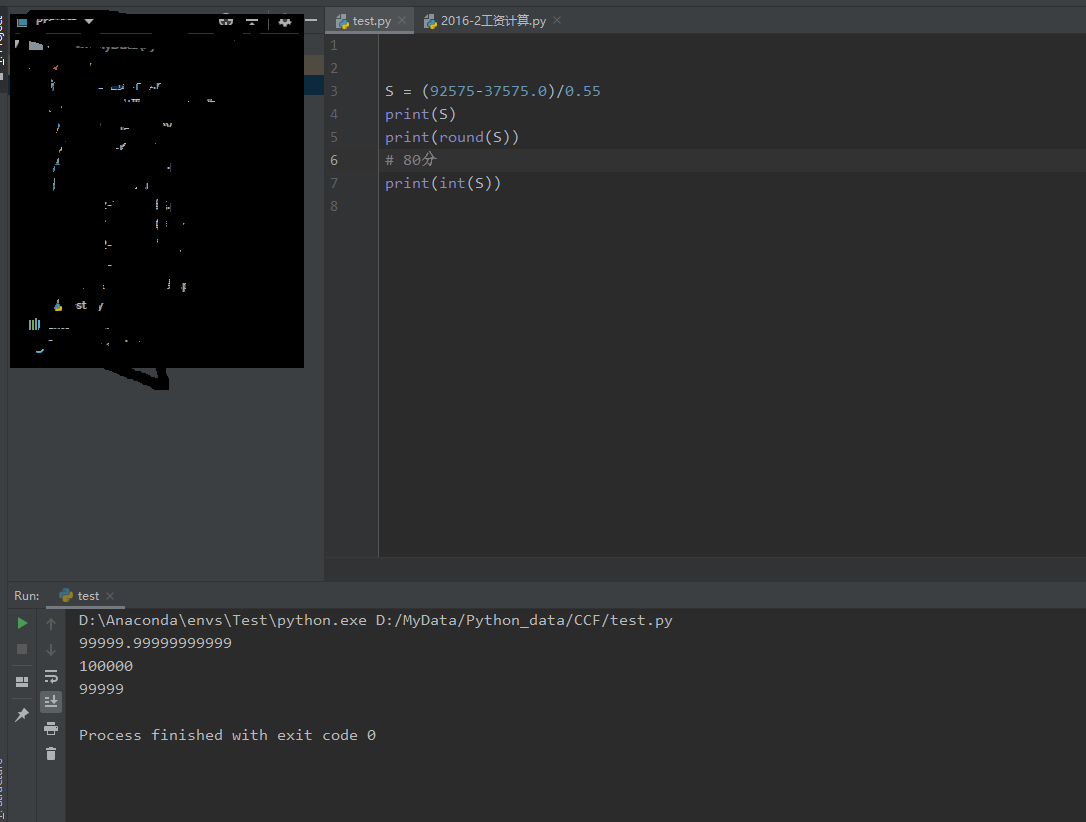Select the test tab in Run panel
This screenshot has width=1086, height=822.
88,596
